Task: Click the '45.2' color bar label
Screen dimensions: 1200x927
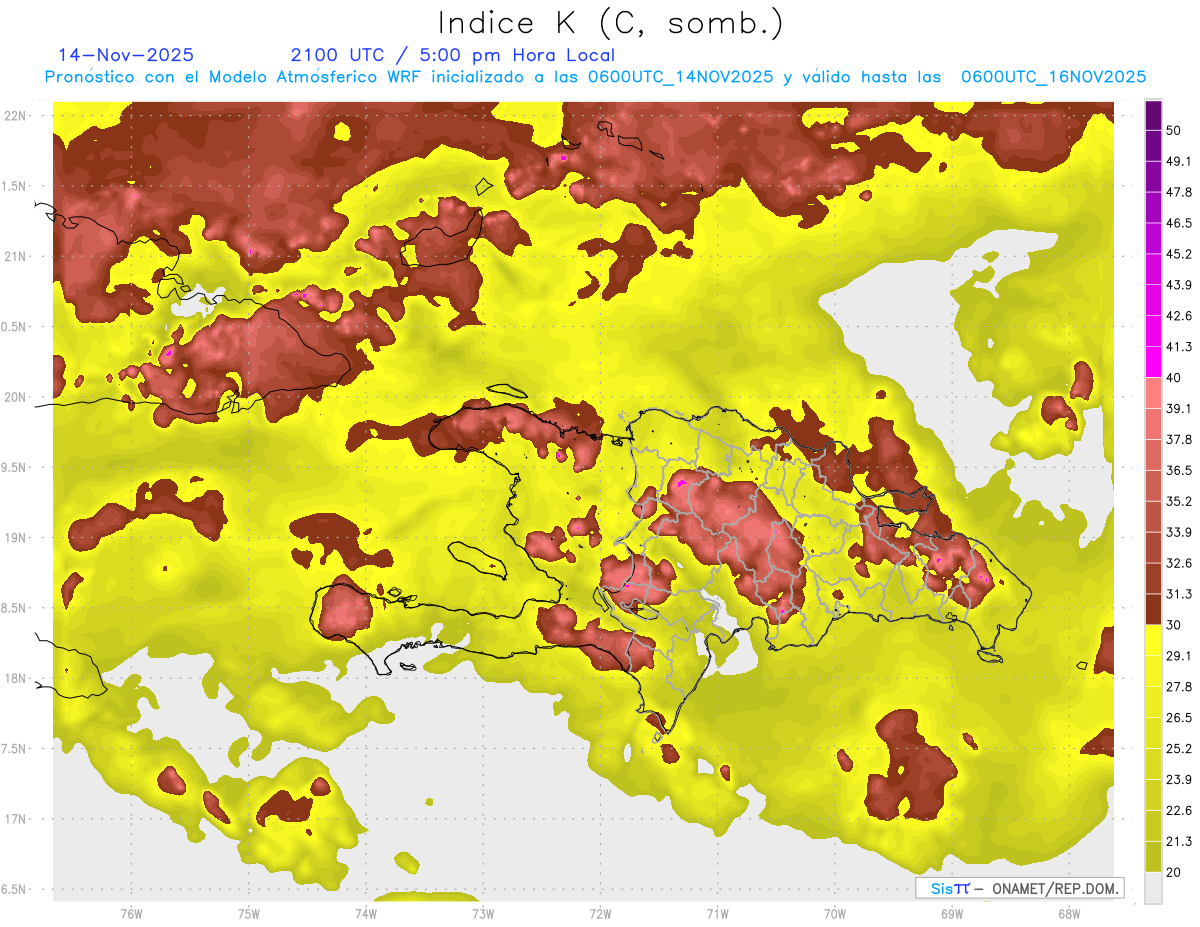Action: [x=1179, y=254]
